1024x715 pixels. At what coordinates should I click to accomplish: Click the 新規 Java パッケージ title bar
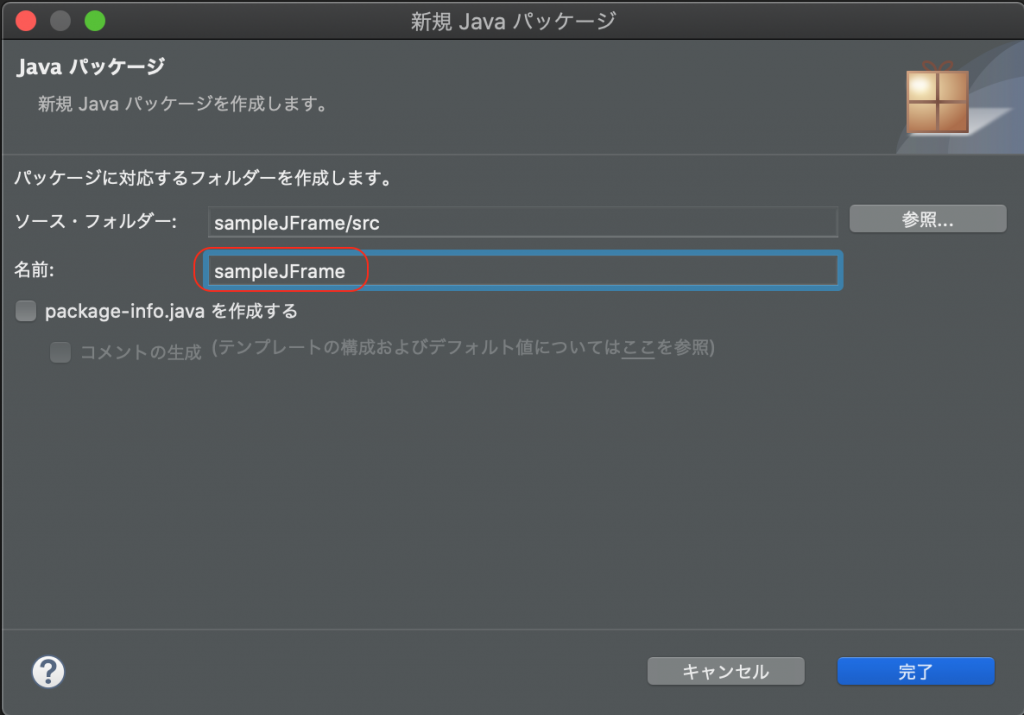click(x=513, y=20)
